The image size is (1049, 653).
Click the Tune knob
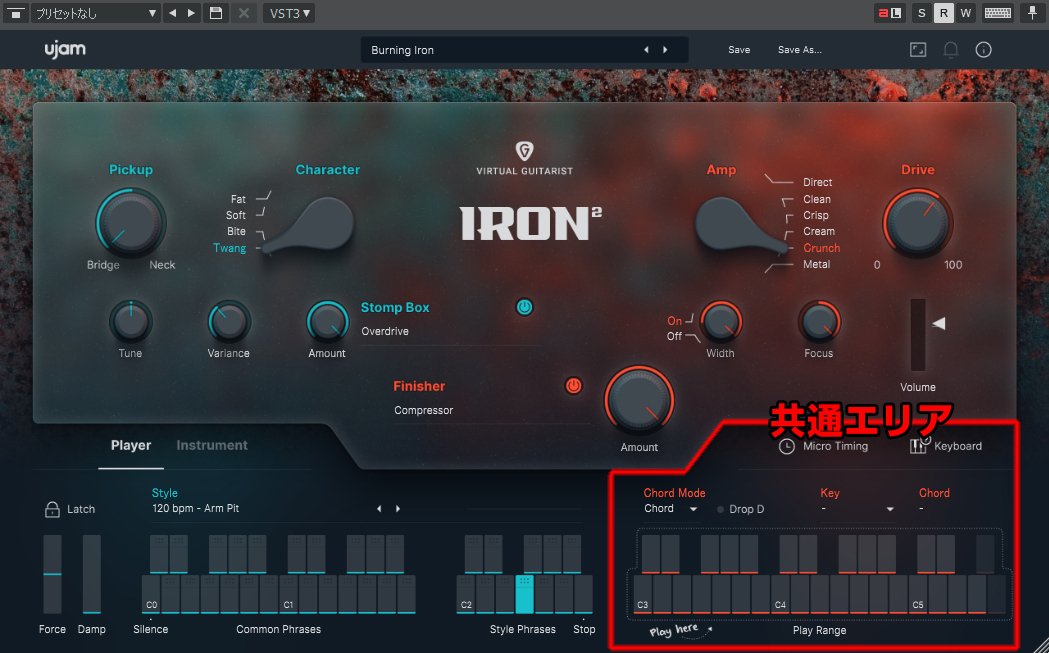coord(130,321)
